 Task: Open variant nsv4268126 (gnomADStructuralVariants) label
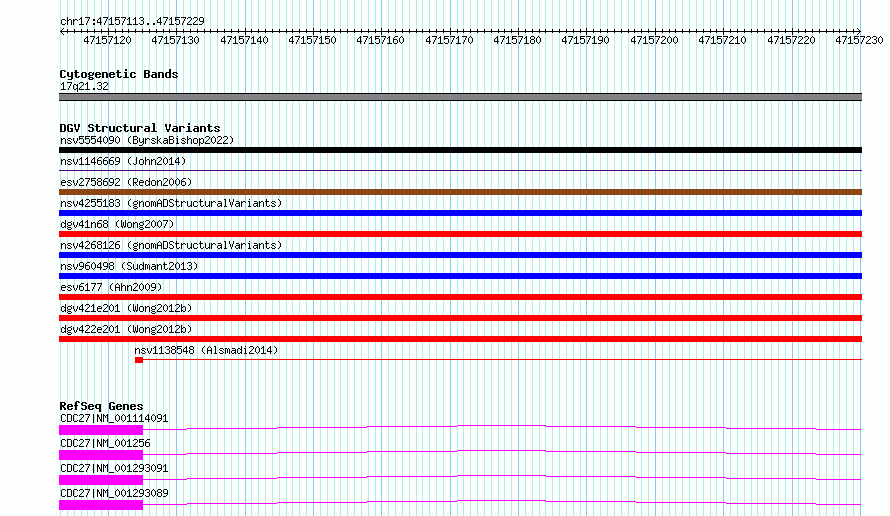171,245
